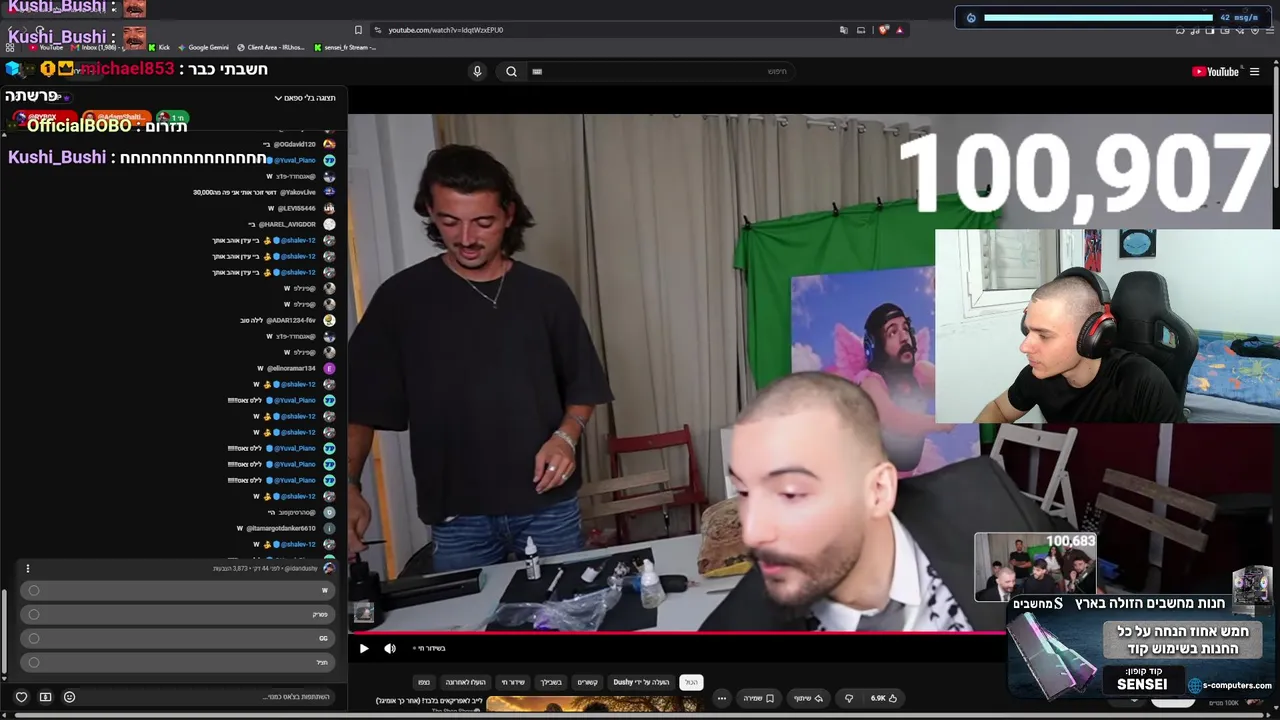Image resolution: width=1280 pixels, height=720 pixels.
Task: Select the "הכול" filter chip
Action: (x=691, y=682)
